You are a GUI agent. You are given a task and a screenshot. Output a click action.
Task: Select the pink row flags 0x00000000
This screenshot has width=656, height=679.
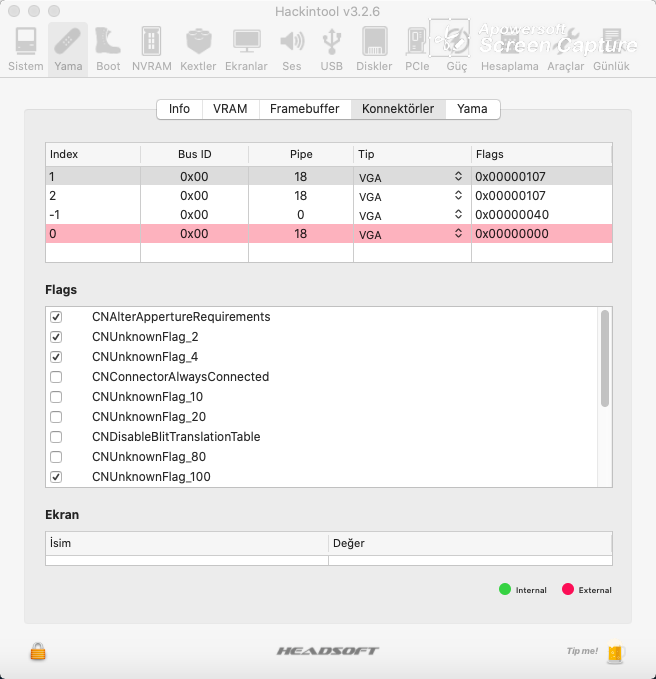pos(512,234)
